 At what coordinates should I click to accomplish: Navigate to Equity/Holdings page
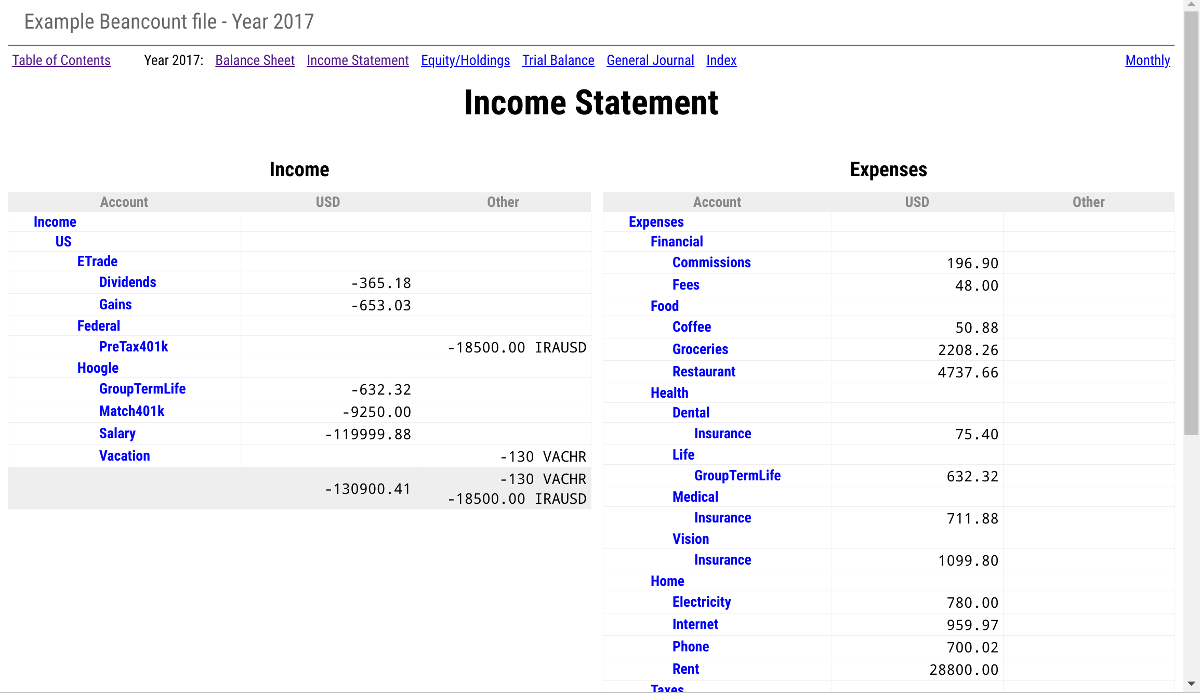[x=465, y=60]
